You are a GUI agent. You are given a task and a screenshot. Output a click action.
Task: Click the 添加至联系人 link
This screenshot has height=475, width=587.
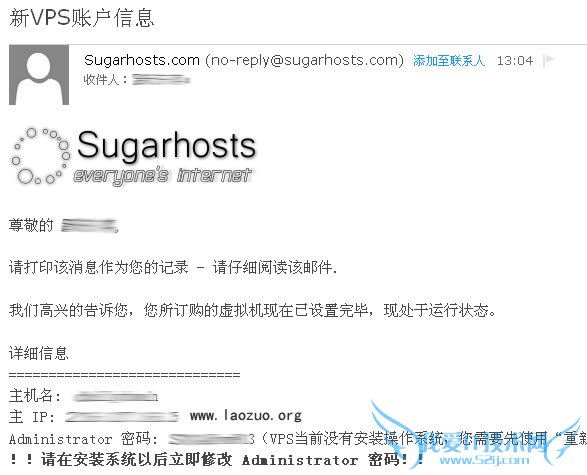click(x=449, y=61)
